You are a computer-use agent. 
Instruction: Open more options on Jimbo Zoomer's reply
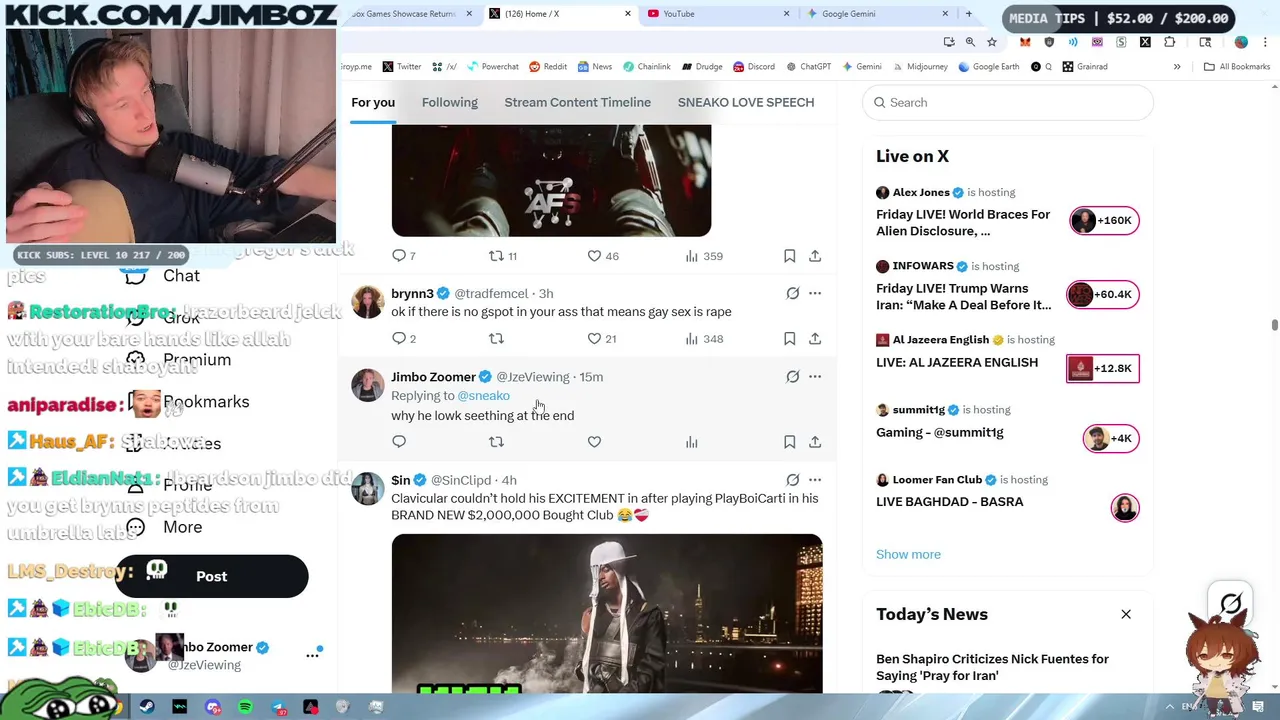click(815, 377)
